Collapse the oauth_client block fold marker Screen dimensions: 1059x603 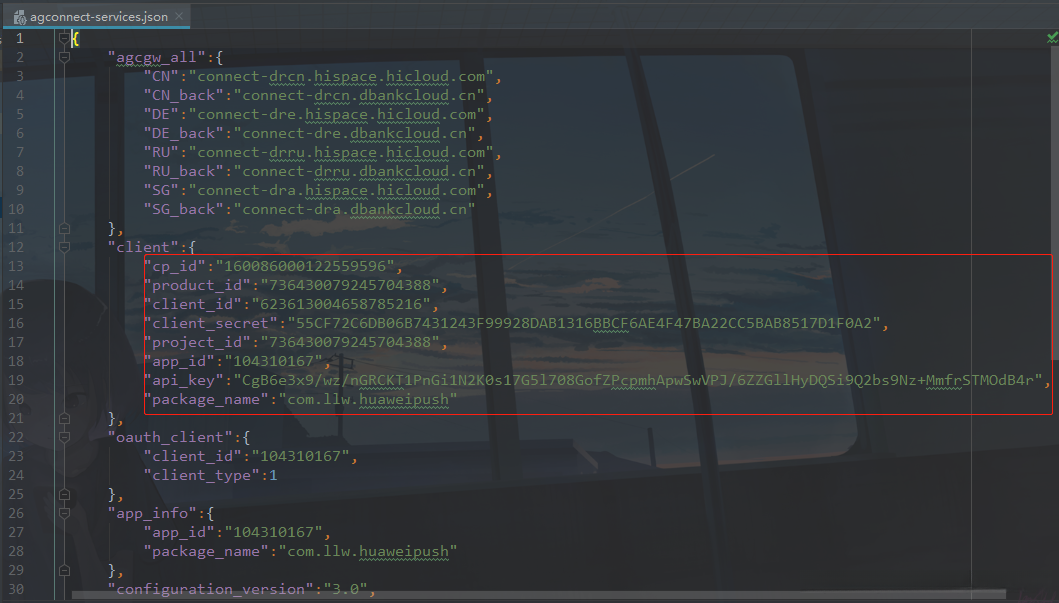click(64, 437)
